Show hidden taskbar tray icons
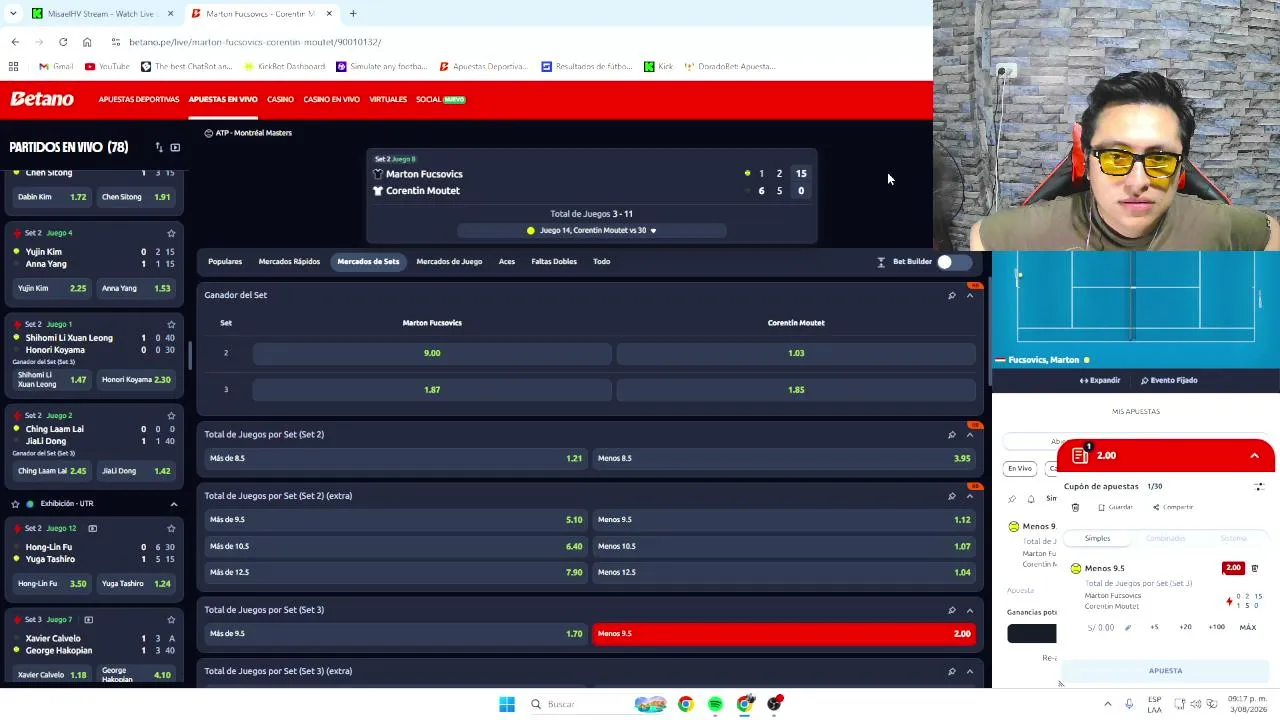This screenshot has width=1280, height=720. (1107, 704)
